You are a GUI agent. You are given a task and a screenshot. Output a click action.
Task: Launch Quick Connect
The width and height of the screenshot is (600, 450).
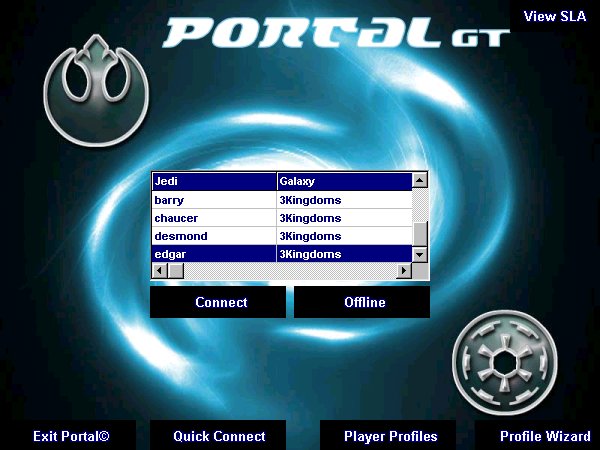219,436
